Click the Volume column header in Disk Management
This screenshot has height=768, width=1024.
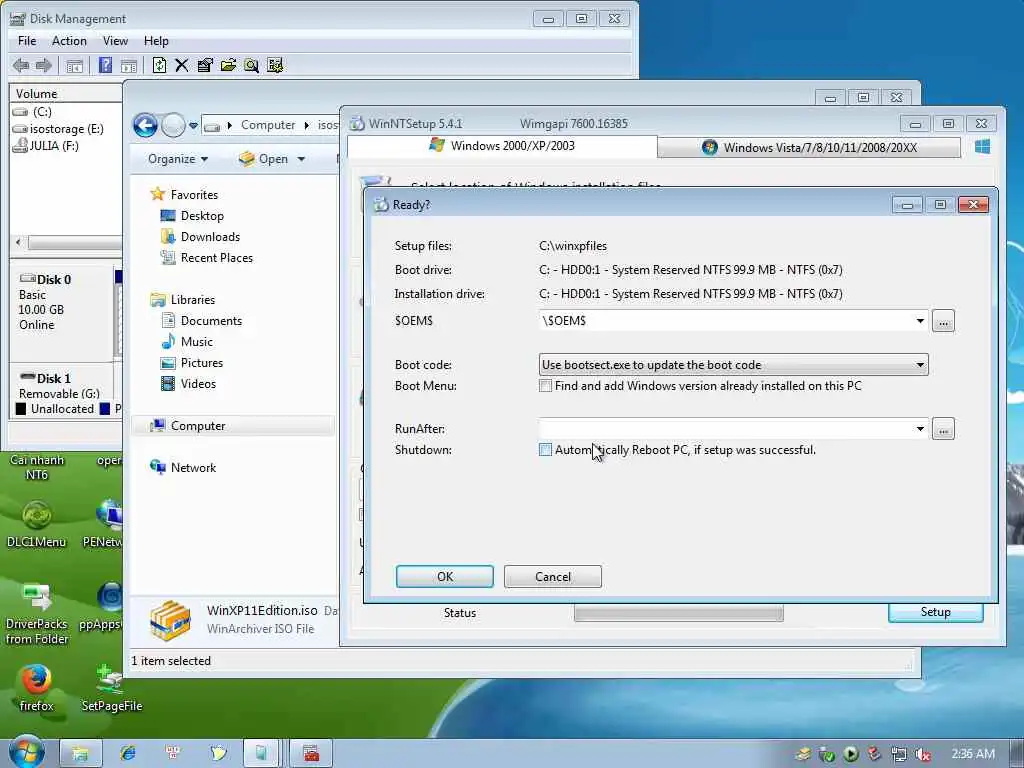(65, 93)
